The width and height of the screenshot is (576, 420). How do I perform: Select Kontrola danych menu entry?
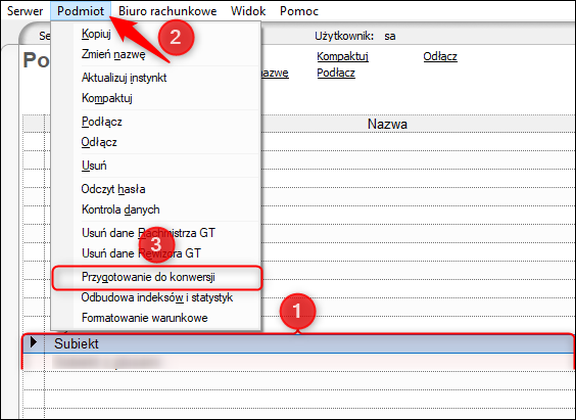tap(156, 210)
